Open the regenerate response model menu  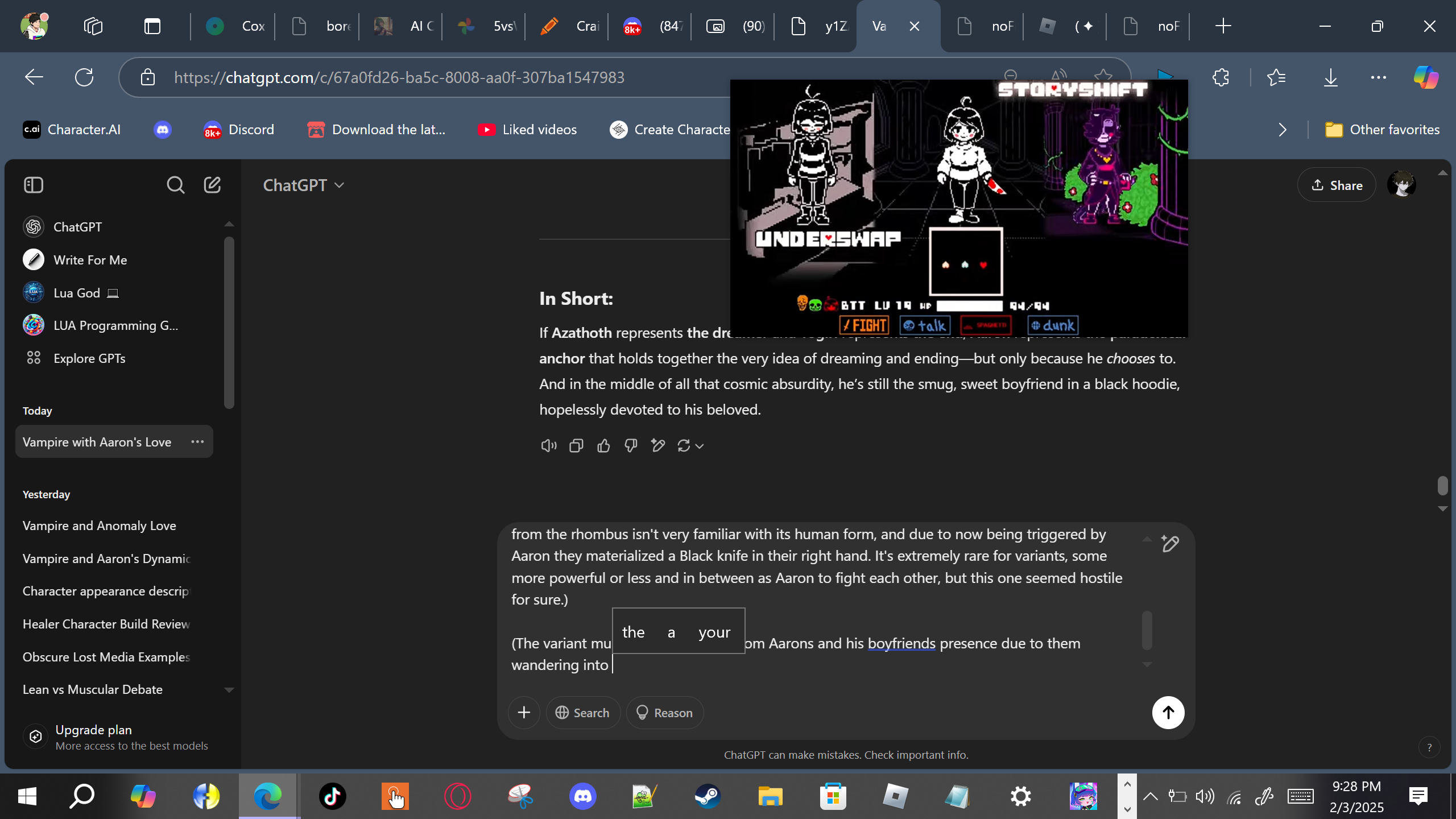tap(690, 446)
